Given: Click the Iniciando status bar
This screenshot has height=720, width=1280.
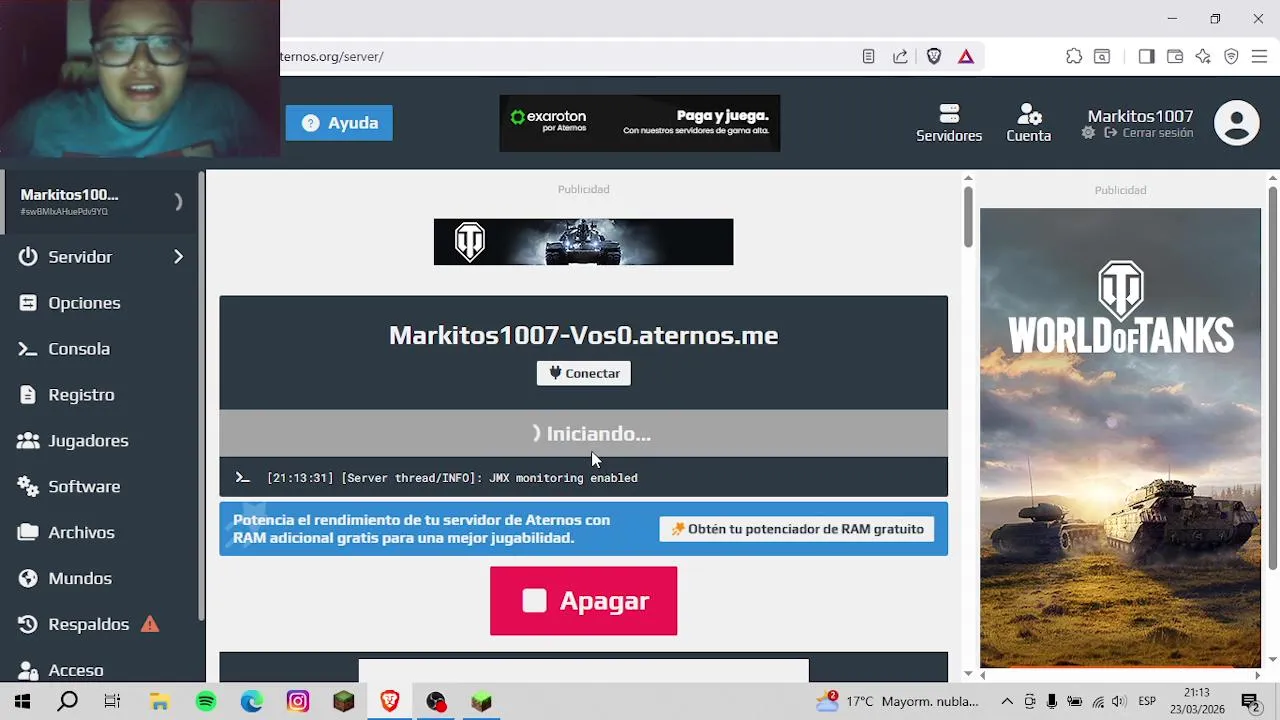Looking at the screenshot, I should 584,434.
